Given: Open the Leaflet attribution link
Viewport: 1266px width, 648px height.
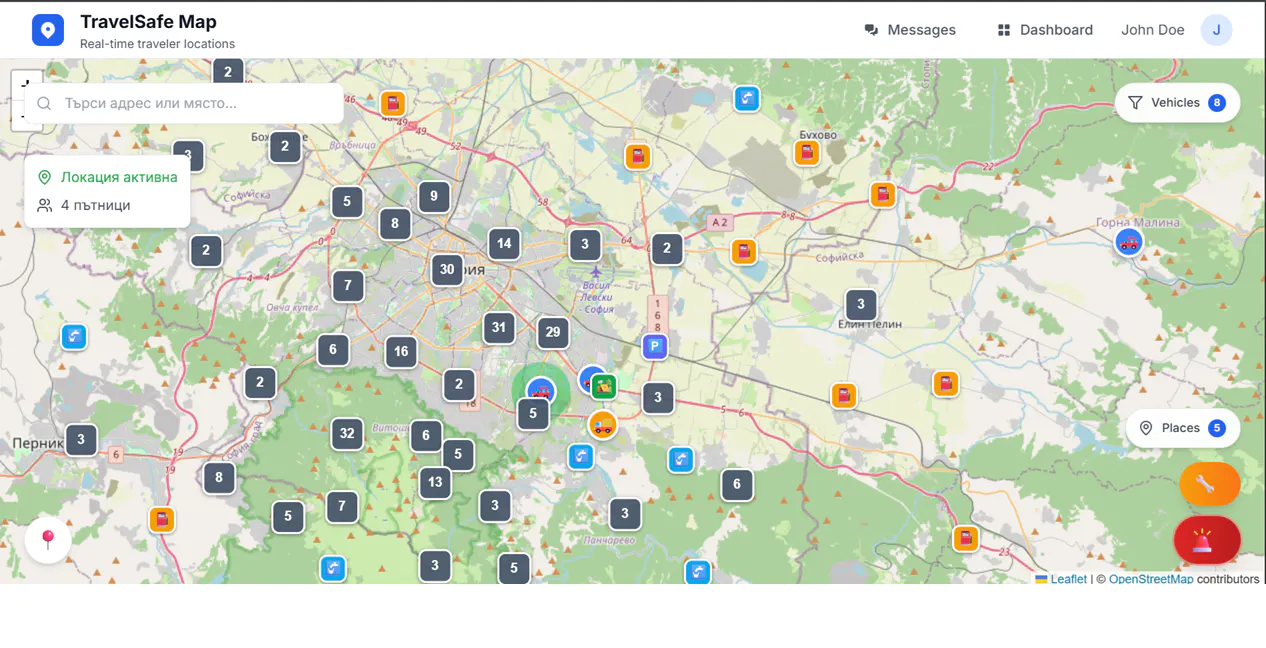Looking at the screenshot, I should point(1068,579).
